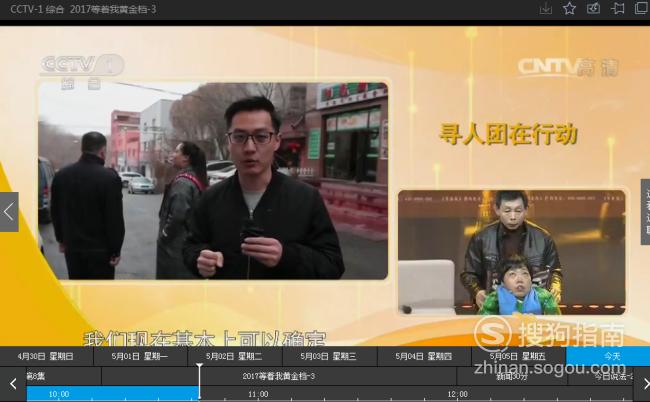The image size is (650, 402).
Task: Click the white playhead marker on timeline
Action: [199, 381]
